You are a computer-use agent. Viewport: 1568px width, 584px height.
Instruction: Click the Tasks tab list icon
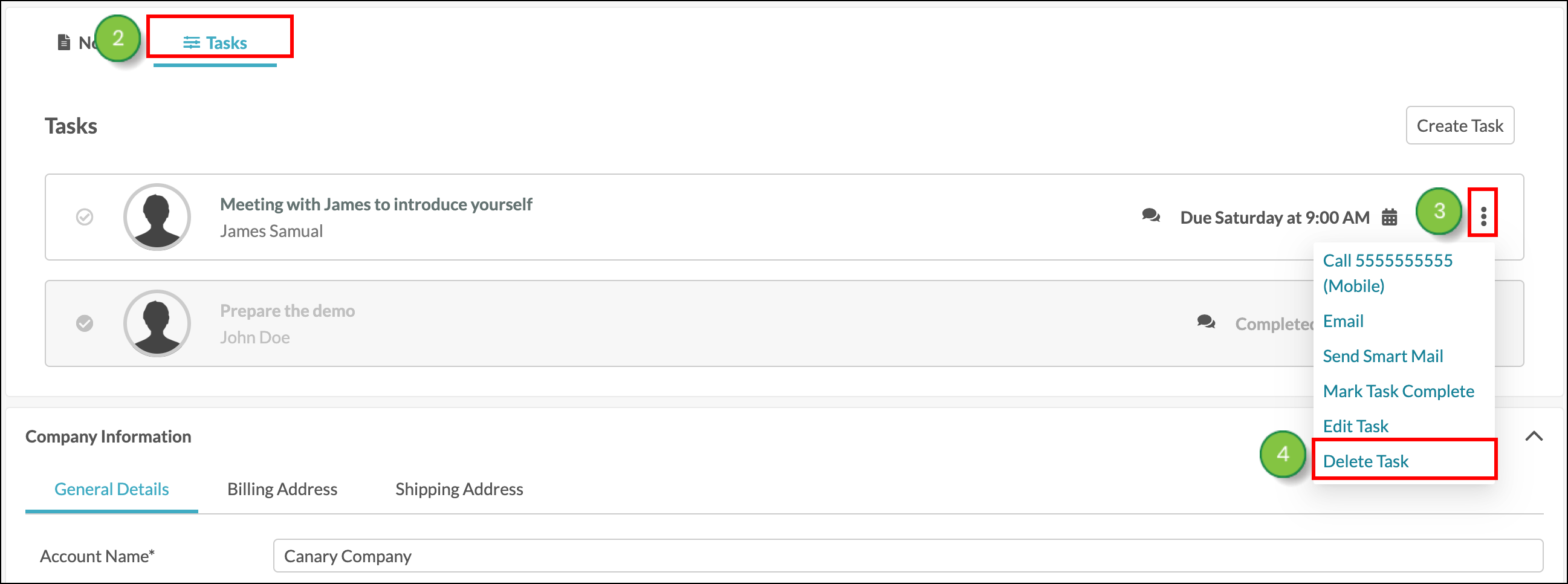coord(191,43)
